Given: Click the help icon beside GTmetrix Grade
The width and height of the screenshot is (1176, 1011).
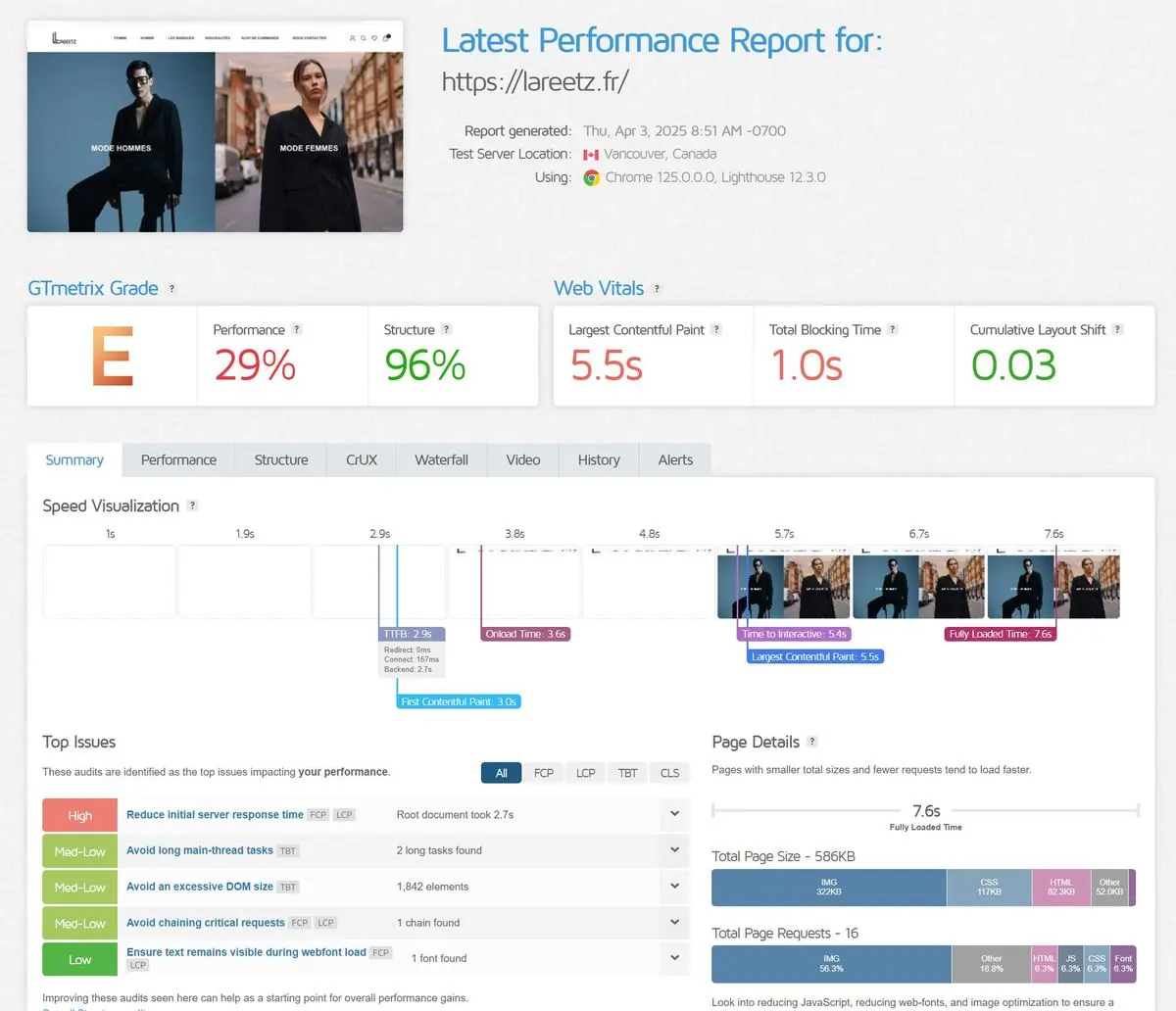Looking at the screenshot, I should 171,289.
